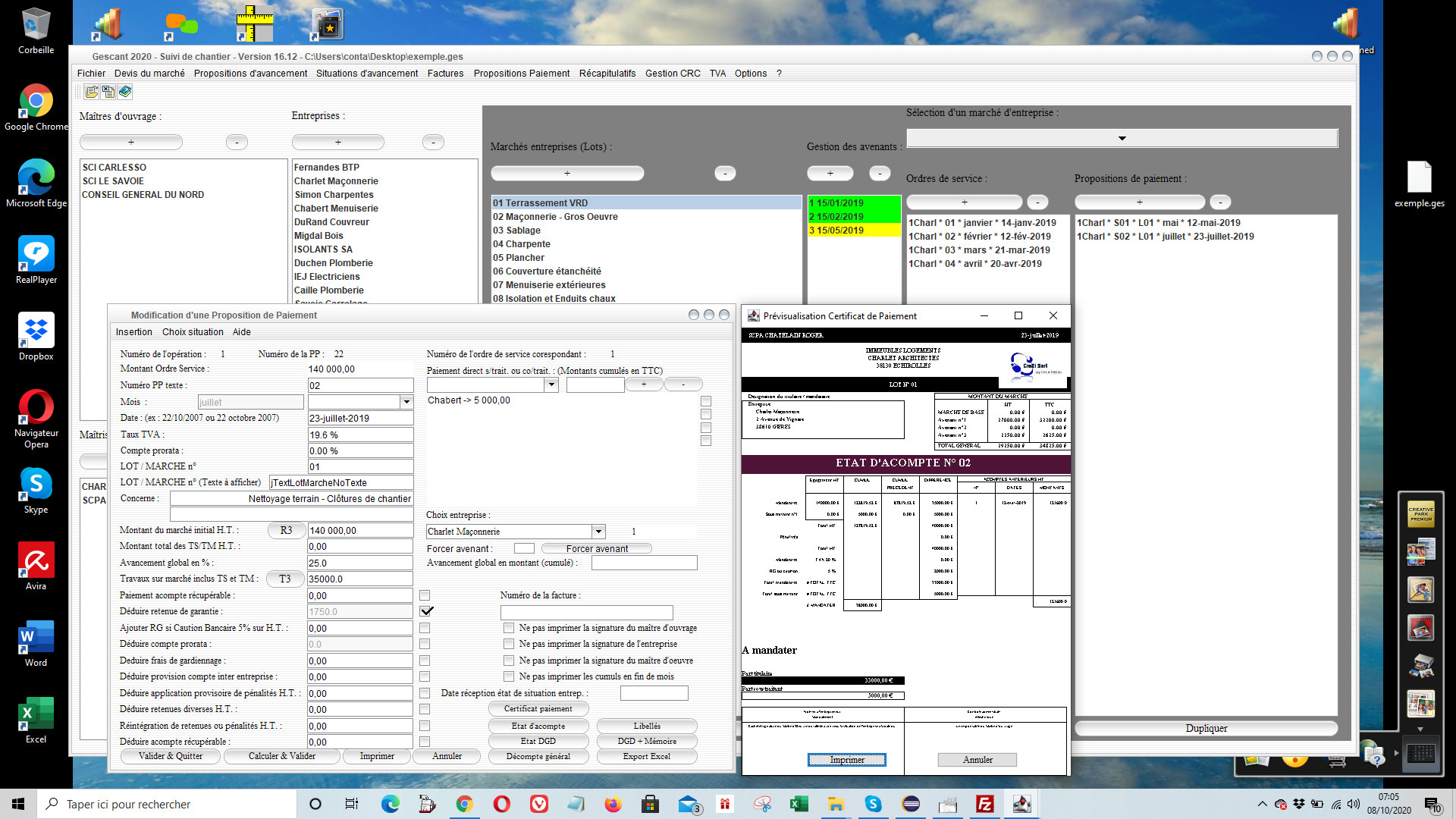Open the help book toolbar icon

pos(125,92)
